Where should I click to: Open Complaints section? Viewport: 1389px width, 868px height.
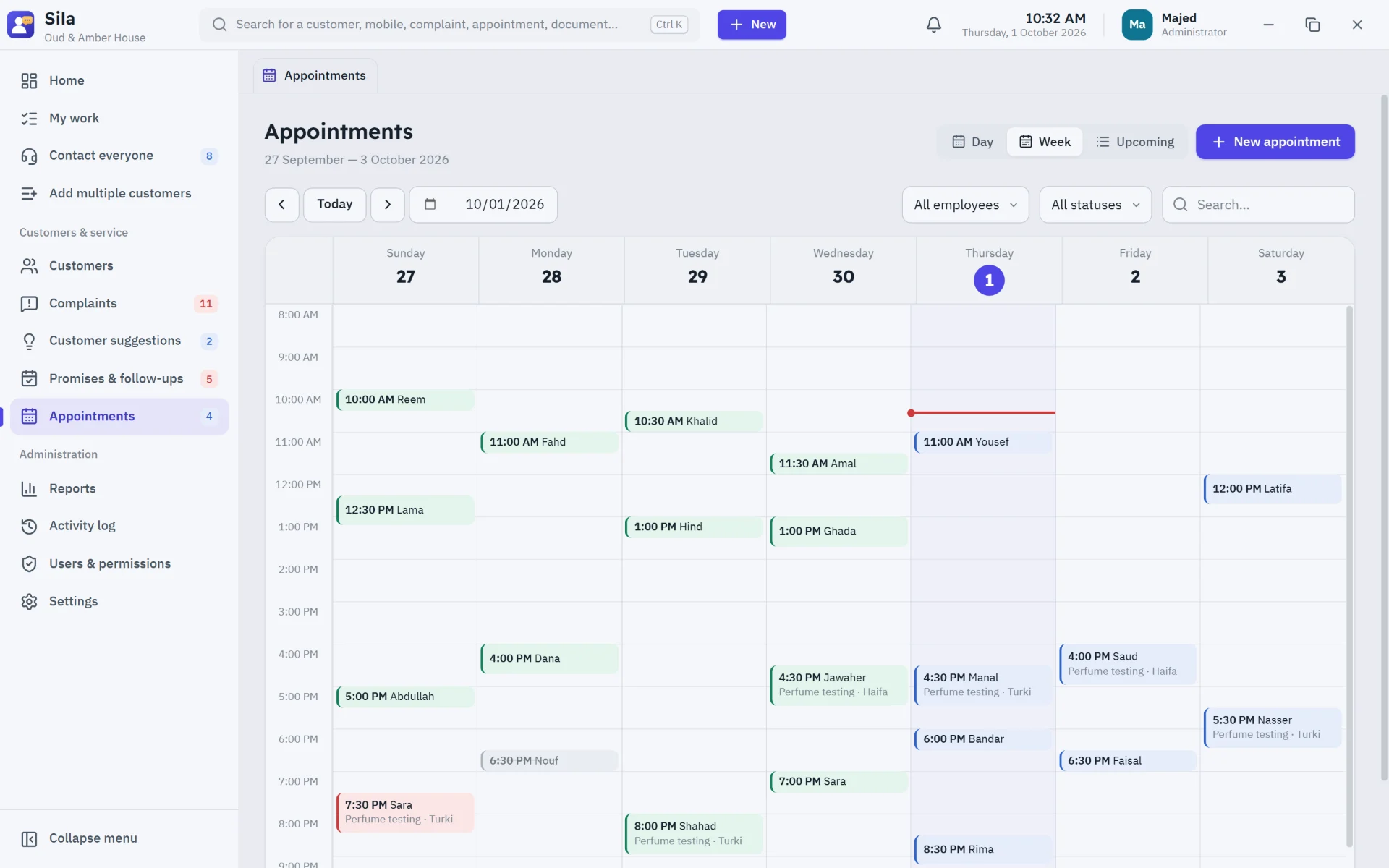click(x=119, y=303)
